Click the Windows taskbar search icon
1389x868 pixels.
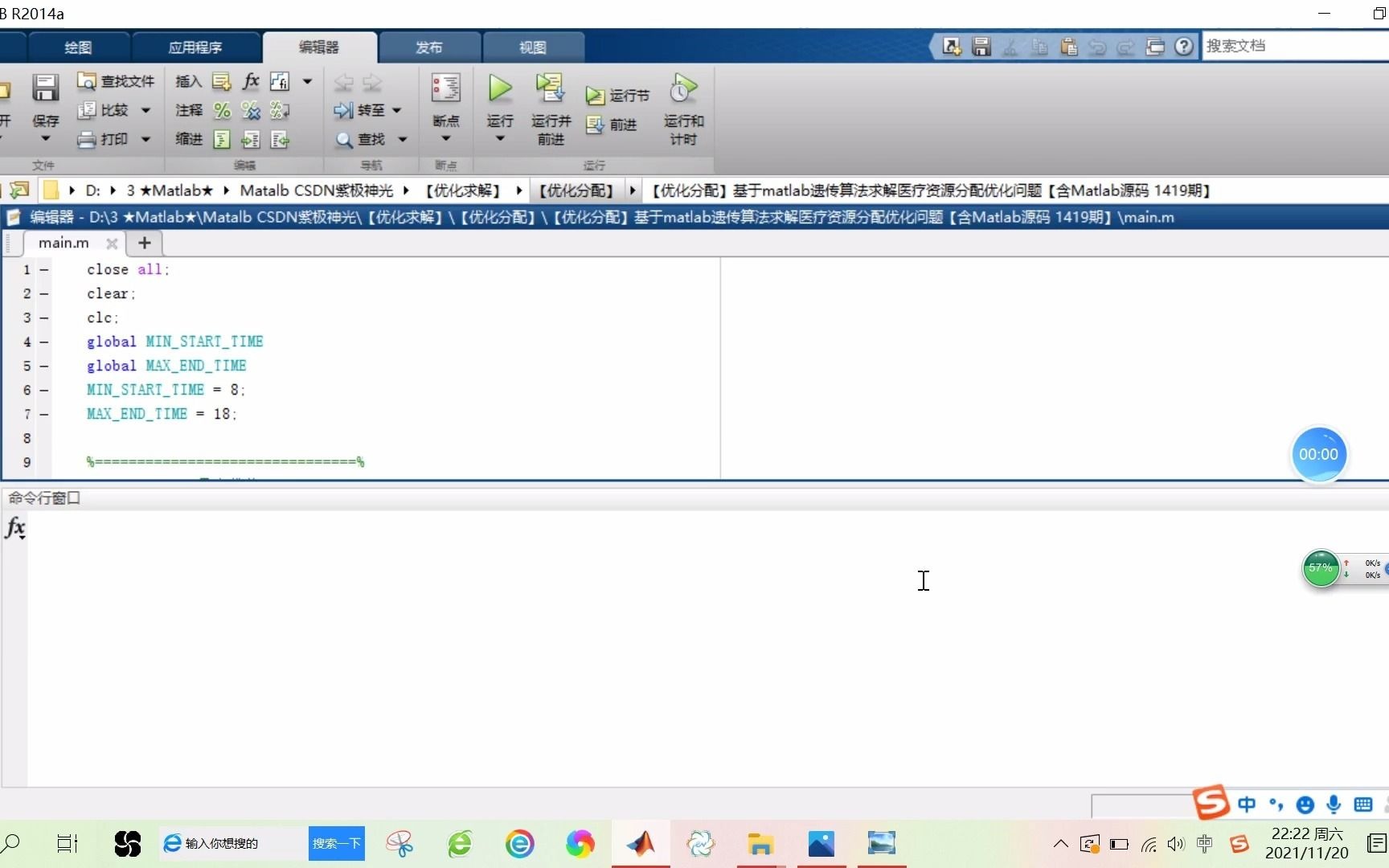tap(11, 843)
